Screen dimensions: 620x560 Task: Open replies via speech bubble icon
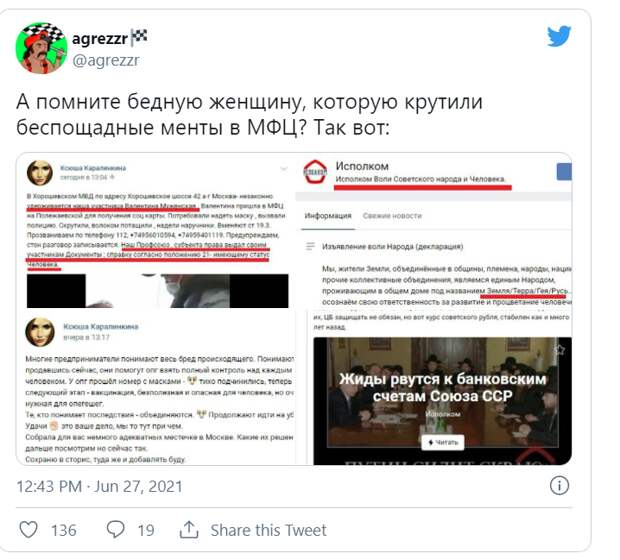click(115, 530)
